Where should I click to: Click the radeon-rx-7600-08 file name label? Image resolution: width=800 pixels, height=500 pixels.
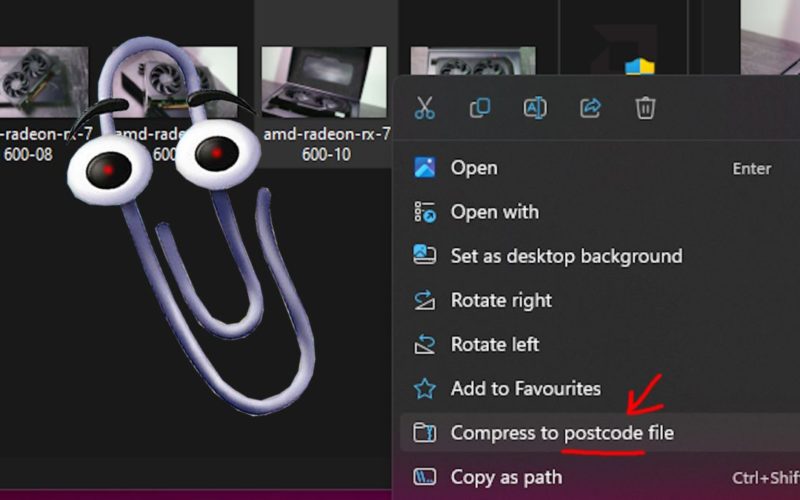[x=46, y=144]
